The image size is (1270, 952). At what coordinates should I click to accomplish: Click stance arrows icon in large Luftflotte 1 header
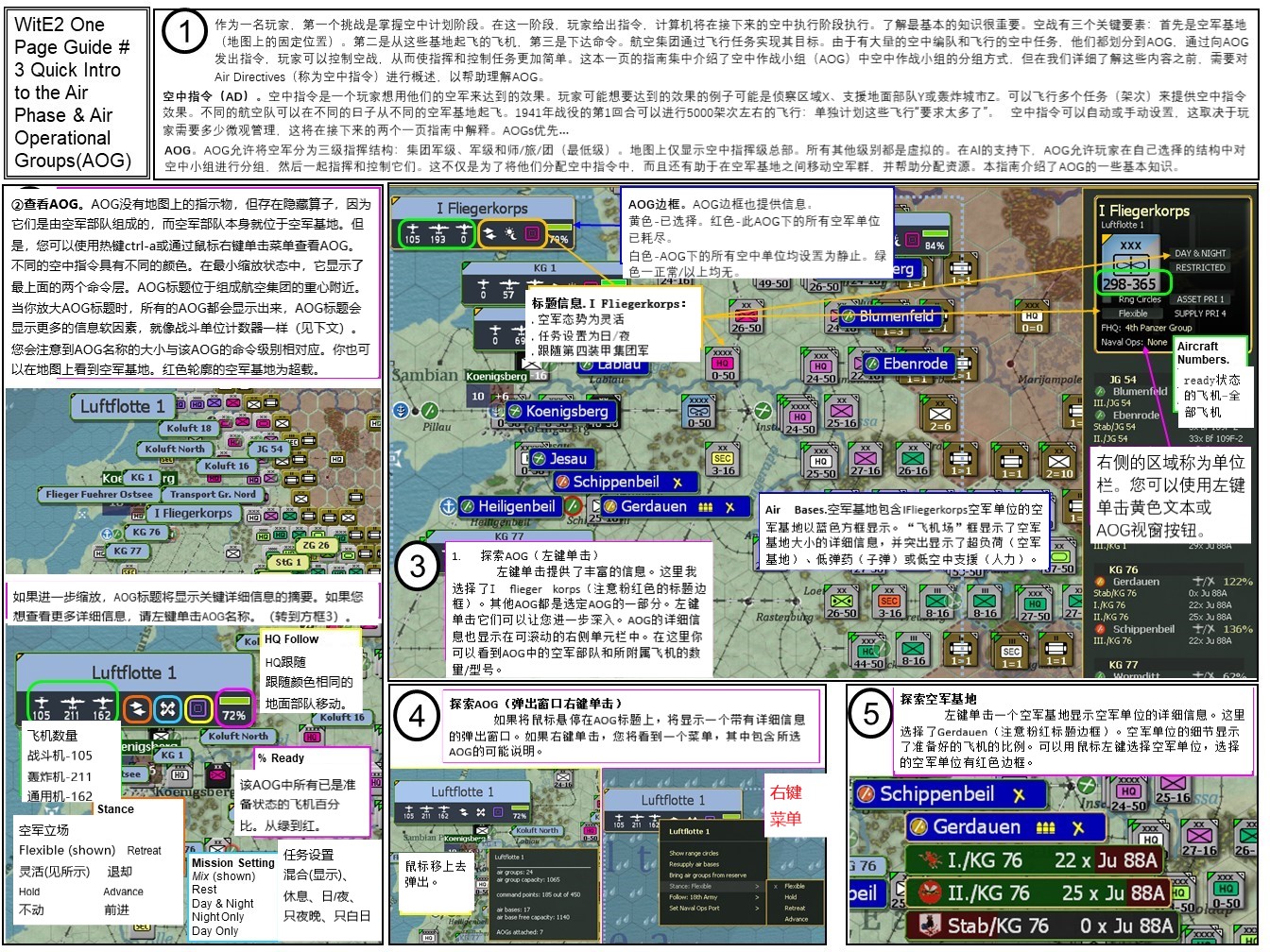point(137,707)
